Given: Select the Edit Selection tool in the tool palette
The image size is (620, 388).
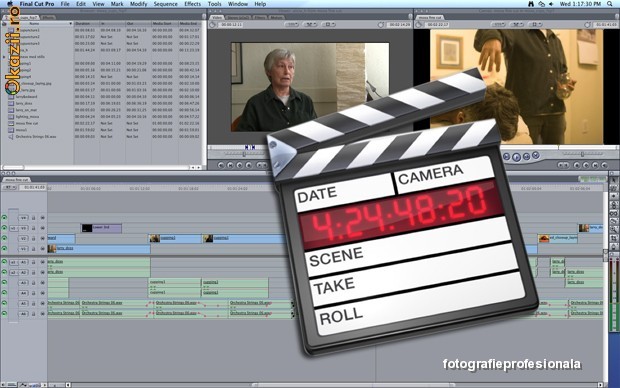Looking at the screenshot, I should tap(613, 188).
